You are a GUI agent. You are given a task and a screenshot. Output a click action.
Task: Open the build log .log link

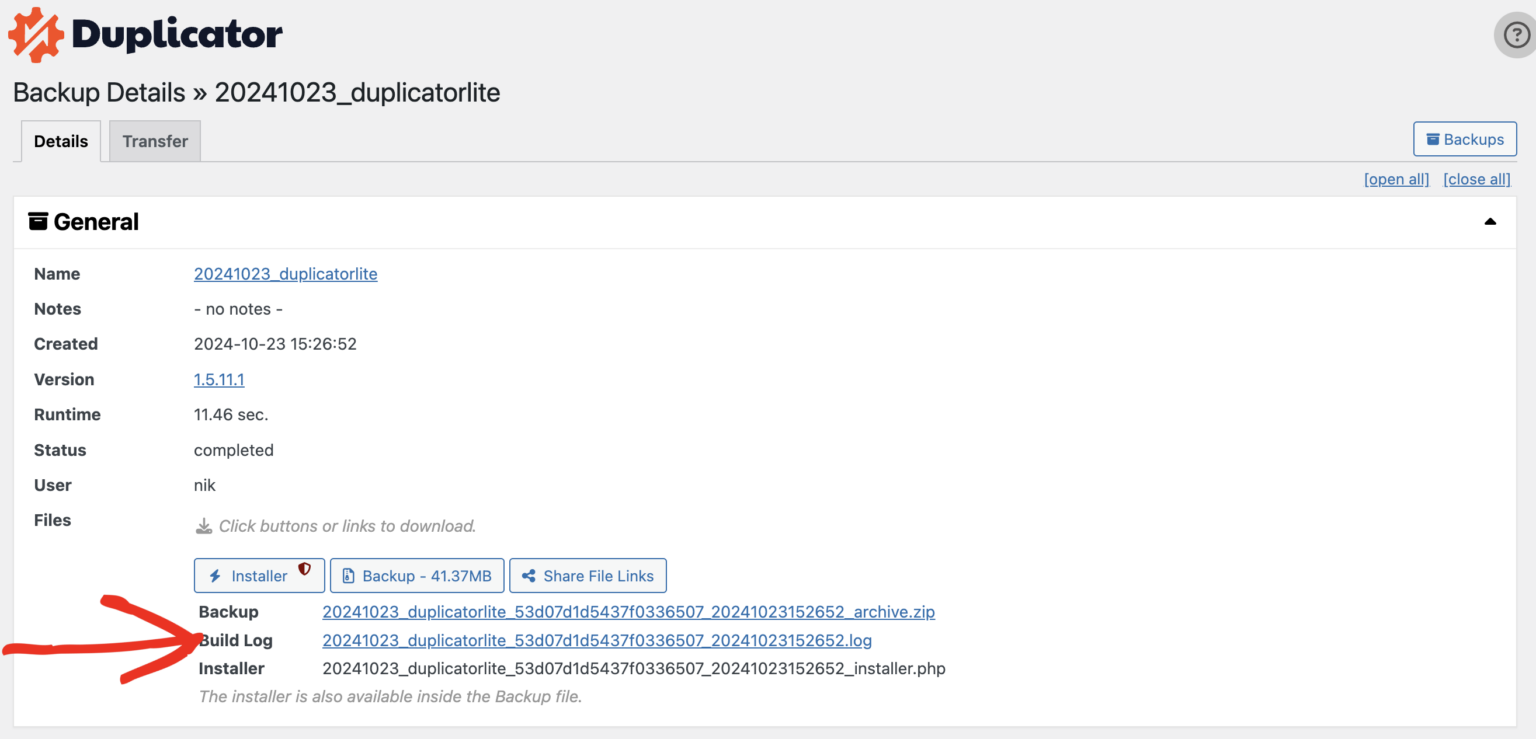pyautogui.click(x=597, y=640)
